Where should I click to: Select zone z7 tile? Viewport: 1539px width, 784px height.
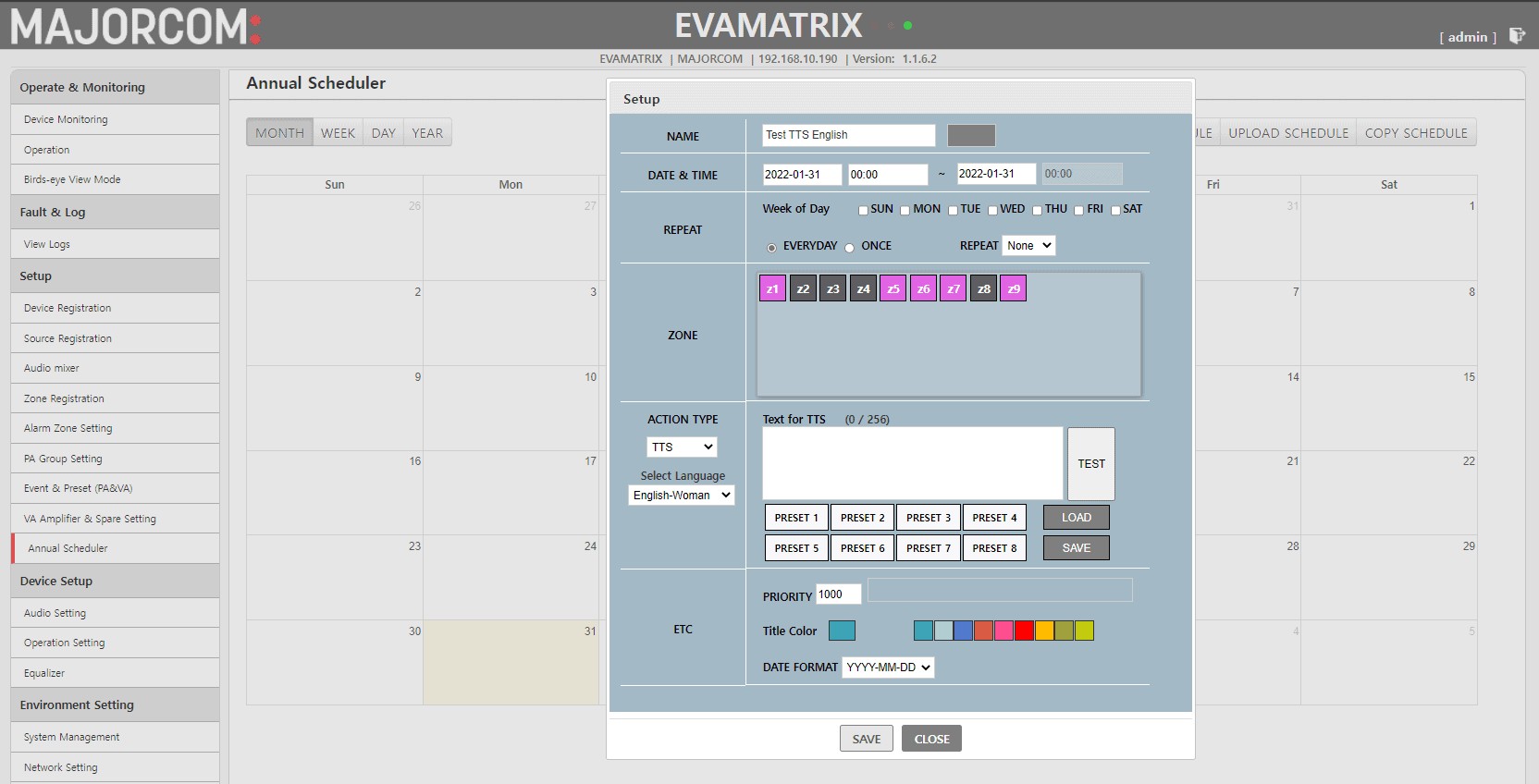pyautogui.click(x=953, y=288)
